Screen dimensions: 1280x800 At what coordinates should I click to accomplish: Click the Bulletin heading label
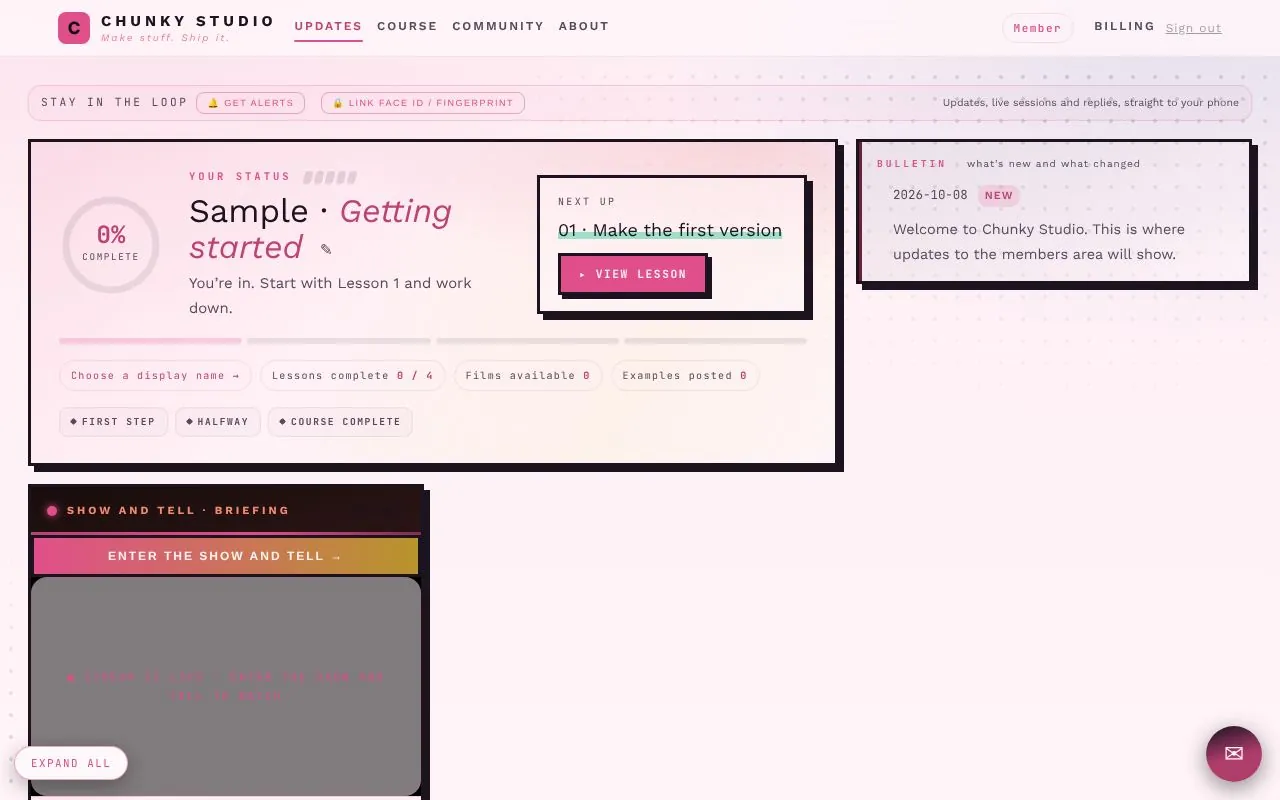point(911,163)
